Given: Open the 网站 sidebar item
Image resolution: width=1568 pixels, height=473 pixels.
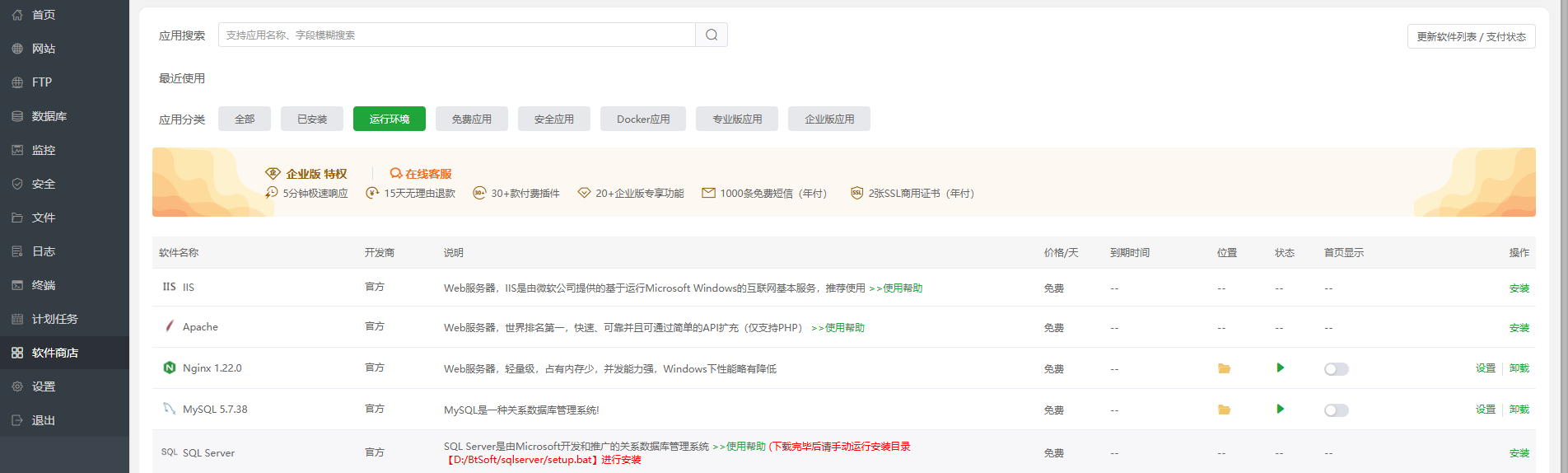Looking at the screenshot, I should point(64,49).
